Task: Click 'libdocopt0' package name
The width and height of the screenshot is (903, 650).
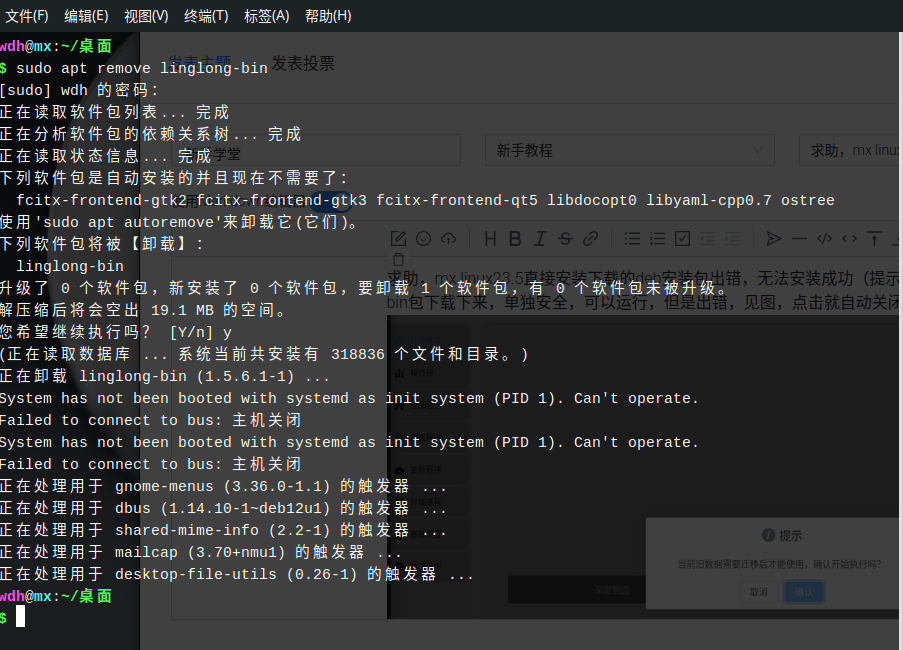Action: pyautogui.click(x=591, y=200)
